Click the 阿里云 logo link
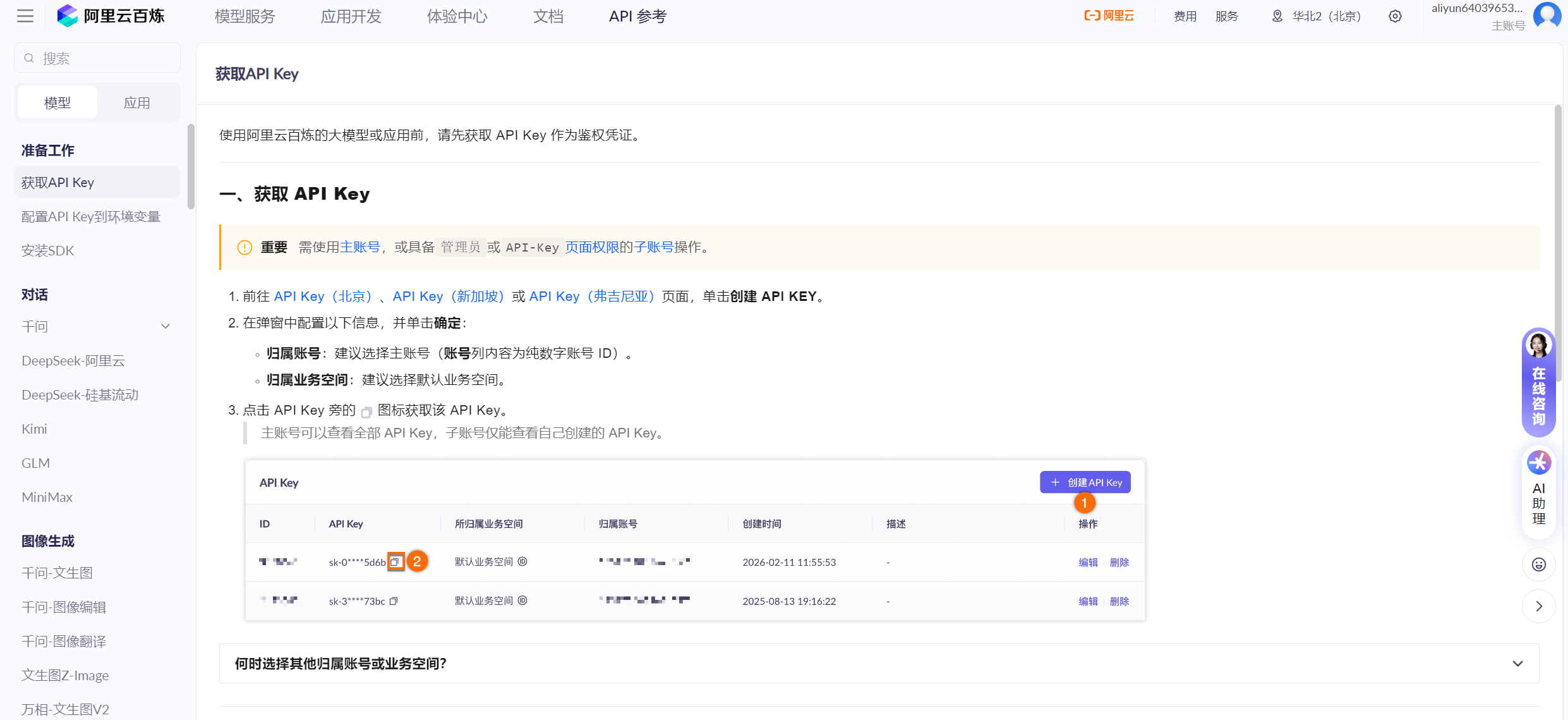Image resolution: width=1568 pixels, height=720 pixels. coord(1109,16)
